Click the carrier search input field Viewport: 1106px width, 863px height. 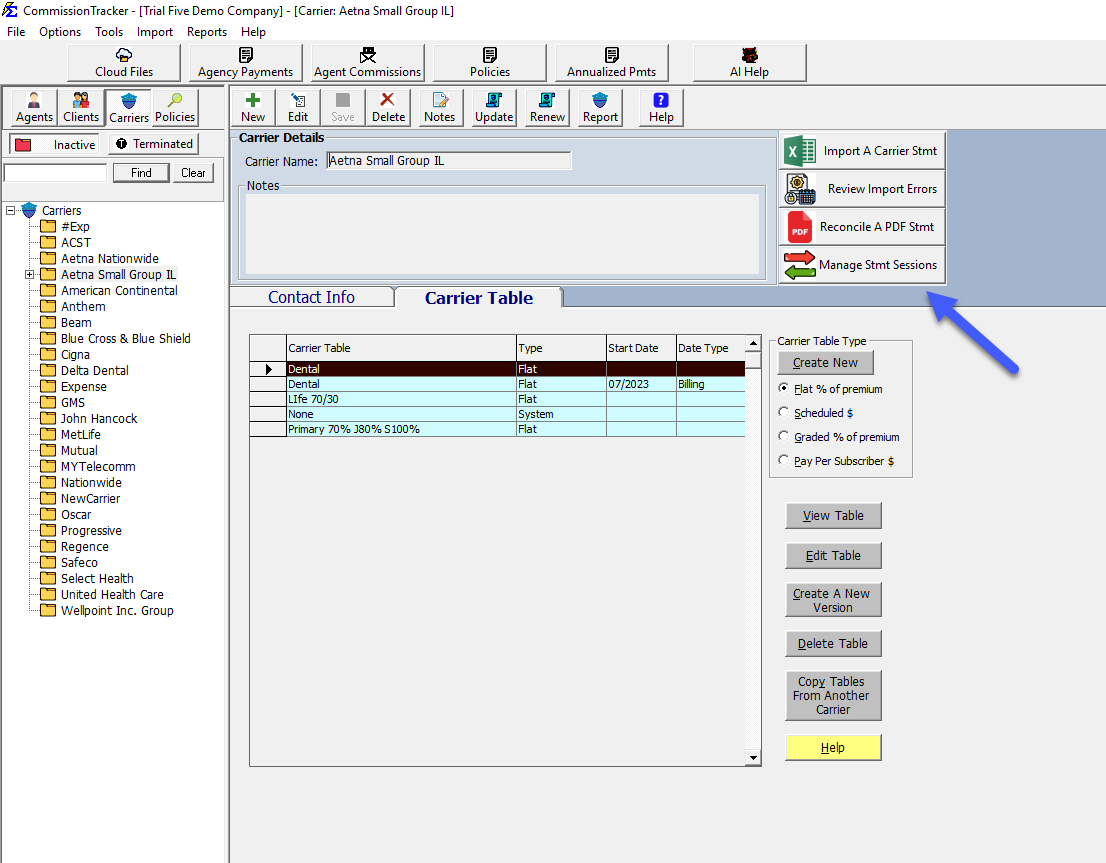[x=55, y=172]
